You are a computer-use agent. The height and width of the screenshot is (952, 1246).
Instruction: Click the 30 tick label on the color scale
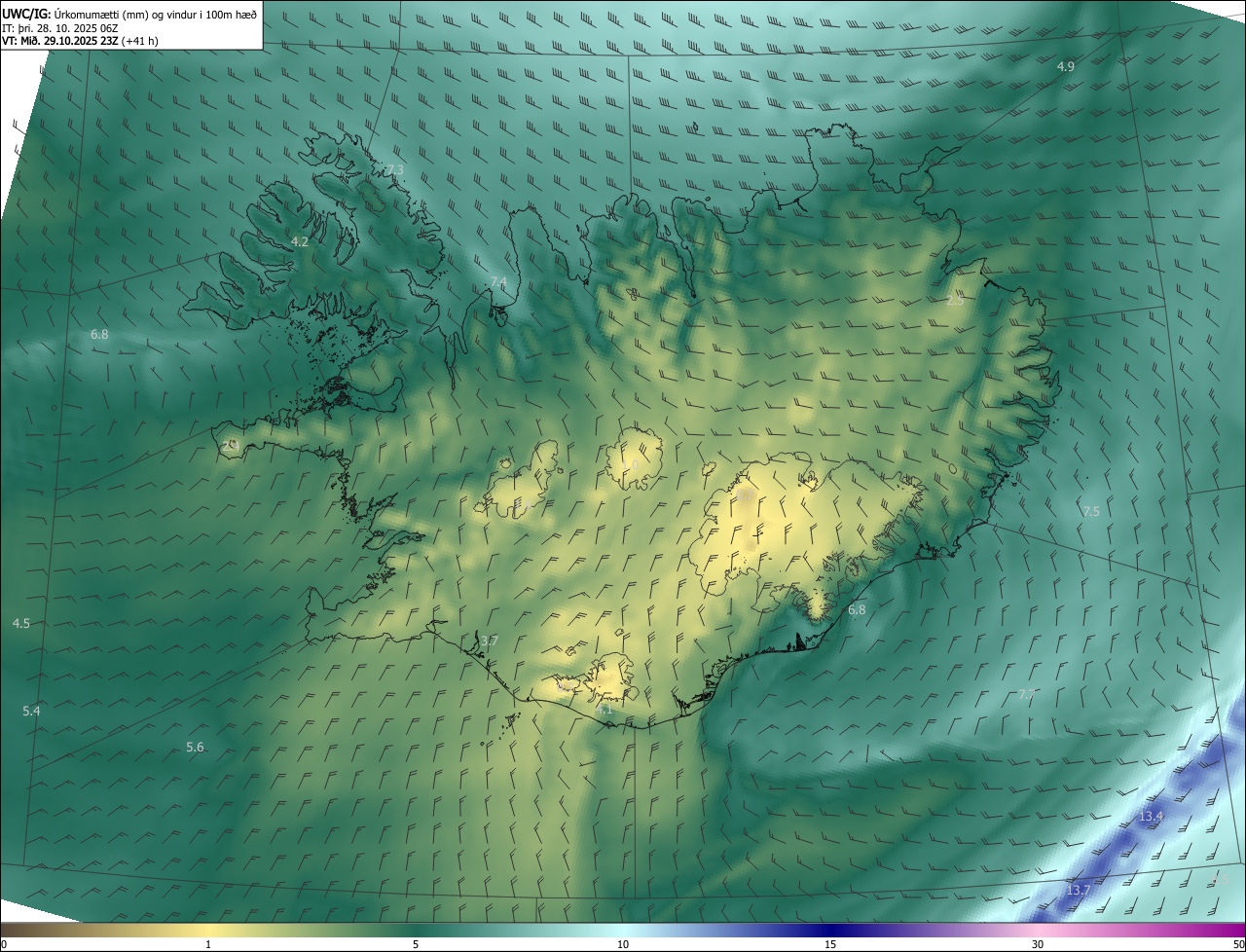(1038, 944)
